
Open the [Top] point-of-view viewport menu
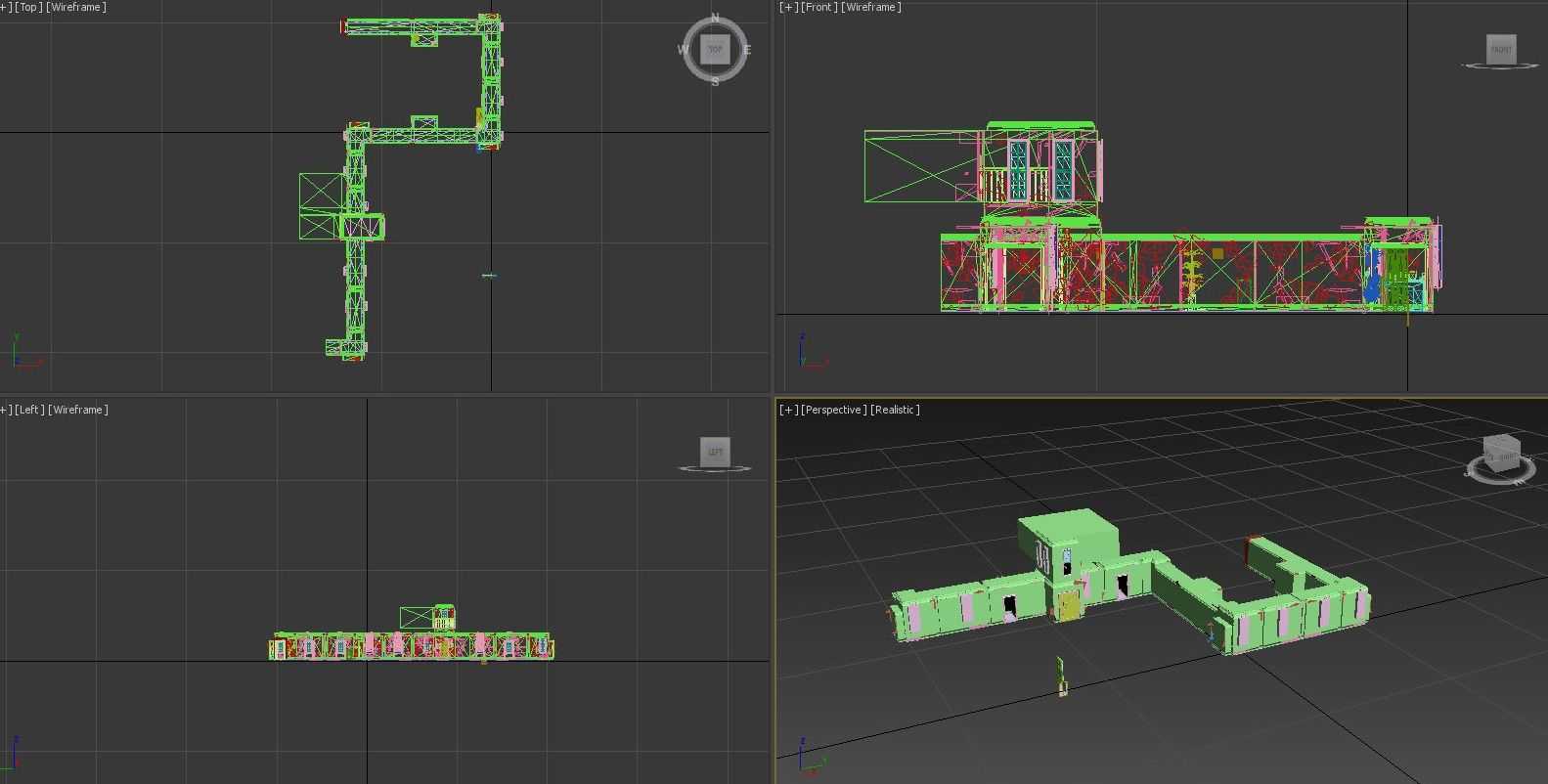[x=28, y=8]
